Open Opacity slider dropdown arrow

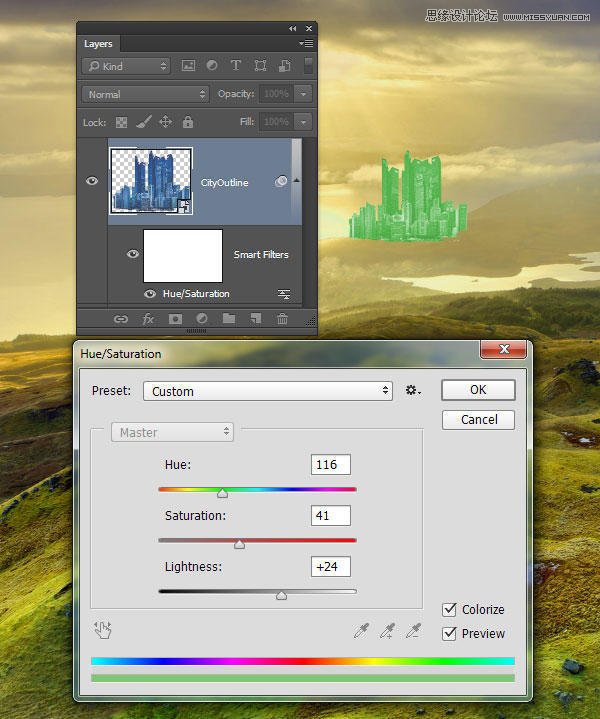303,94
